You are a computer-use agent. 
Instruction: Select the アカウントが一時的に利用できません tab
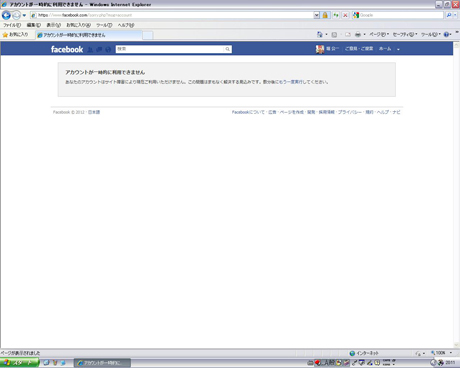pos(89,35)
